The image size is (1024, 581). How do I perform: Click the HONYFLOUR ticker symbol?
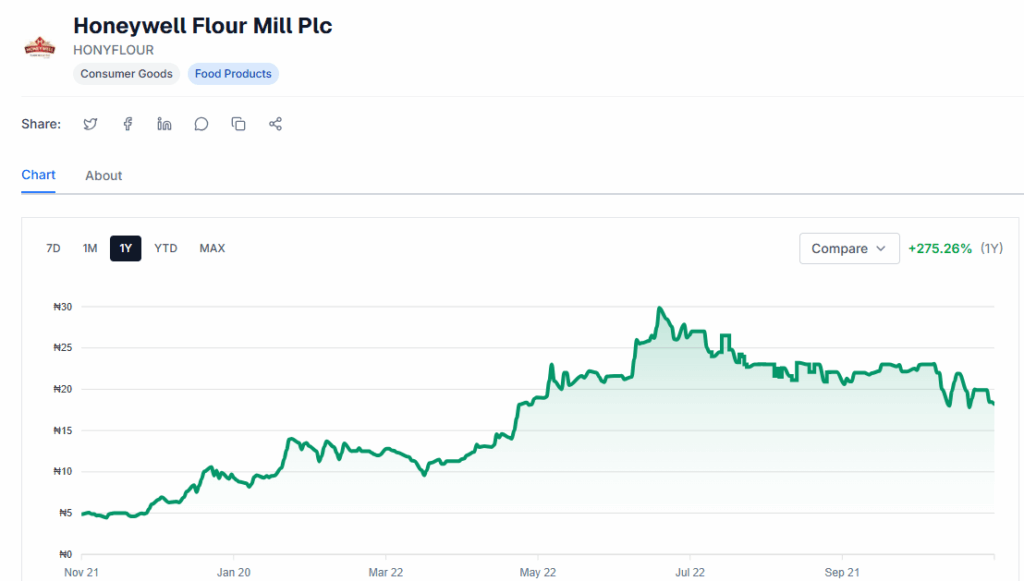point(114,50)
